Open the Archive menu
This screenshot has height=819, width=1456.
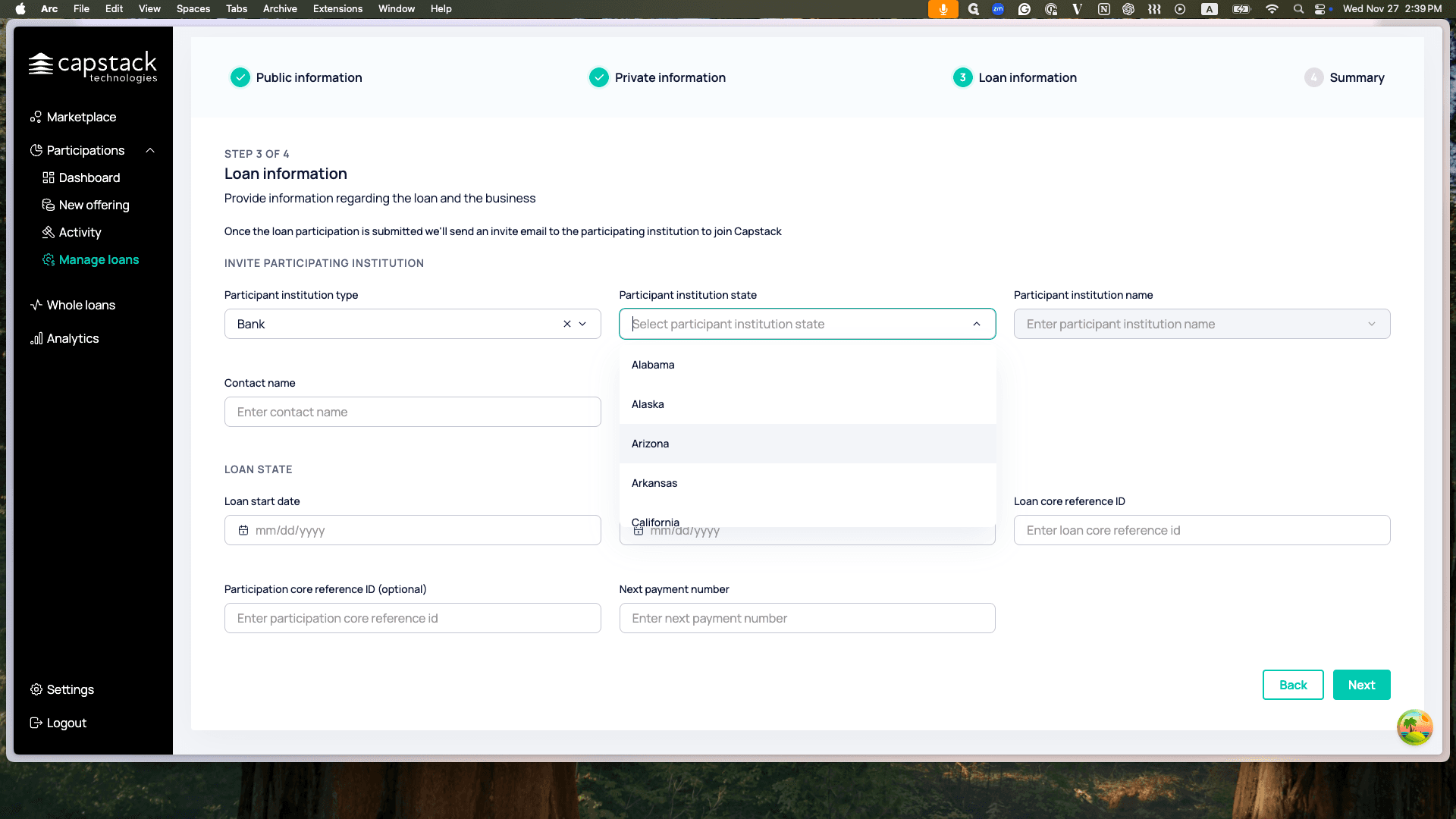[280, 9]
